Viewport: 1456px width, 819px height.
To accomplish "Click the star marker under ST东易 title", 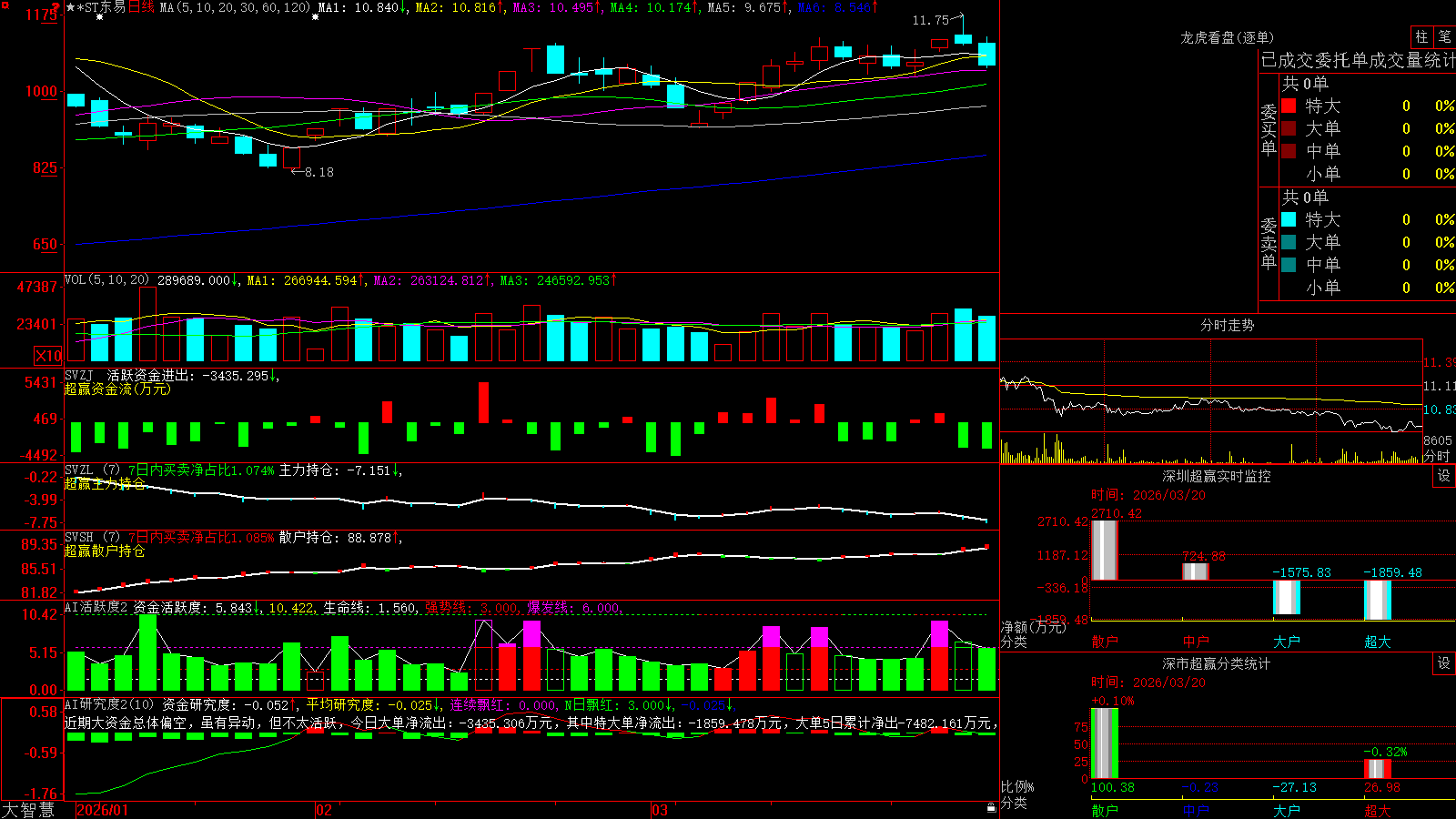I will pos(99,17).
